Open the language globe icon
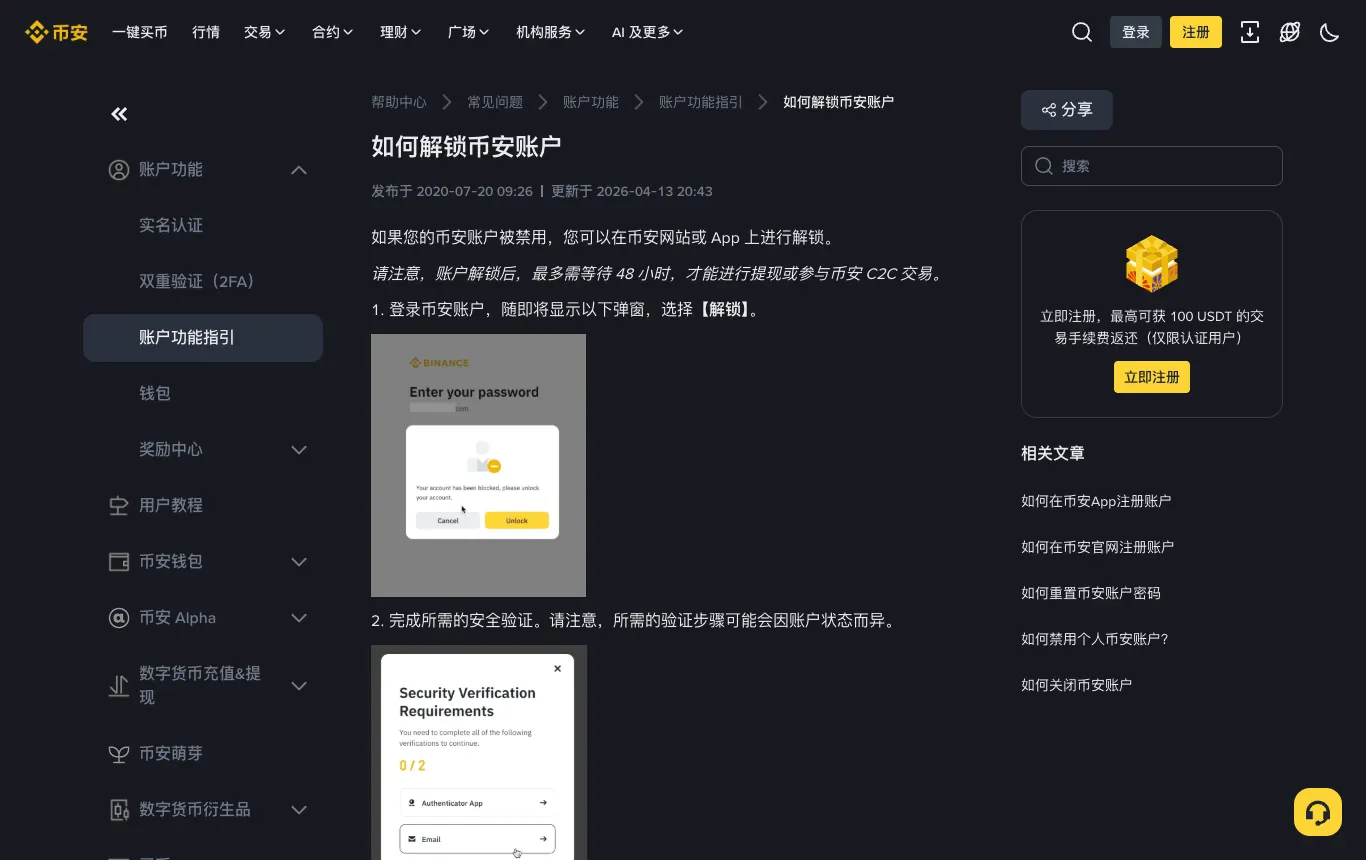Image resolution: width=1366 pixels, height=860 pixels. click(1289, 32)
